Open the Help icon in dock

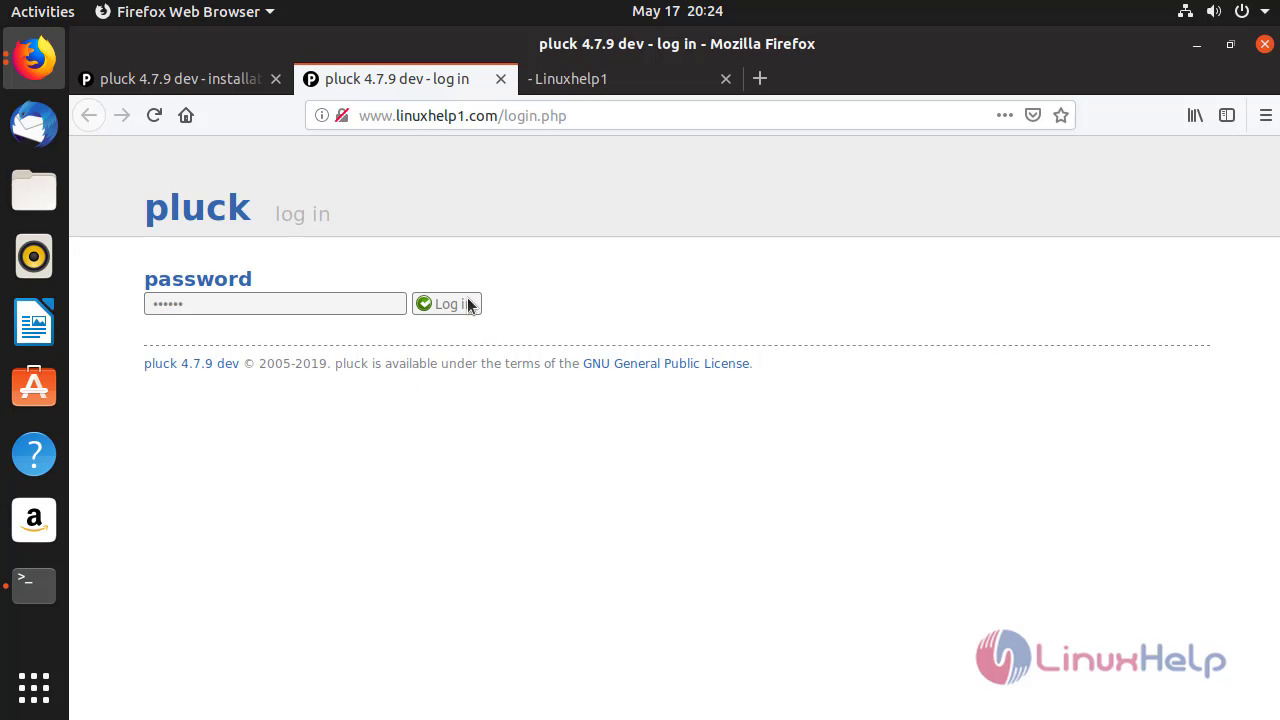pyautogui.click(x=34, y=454)
